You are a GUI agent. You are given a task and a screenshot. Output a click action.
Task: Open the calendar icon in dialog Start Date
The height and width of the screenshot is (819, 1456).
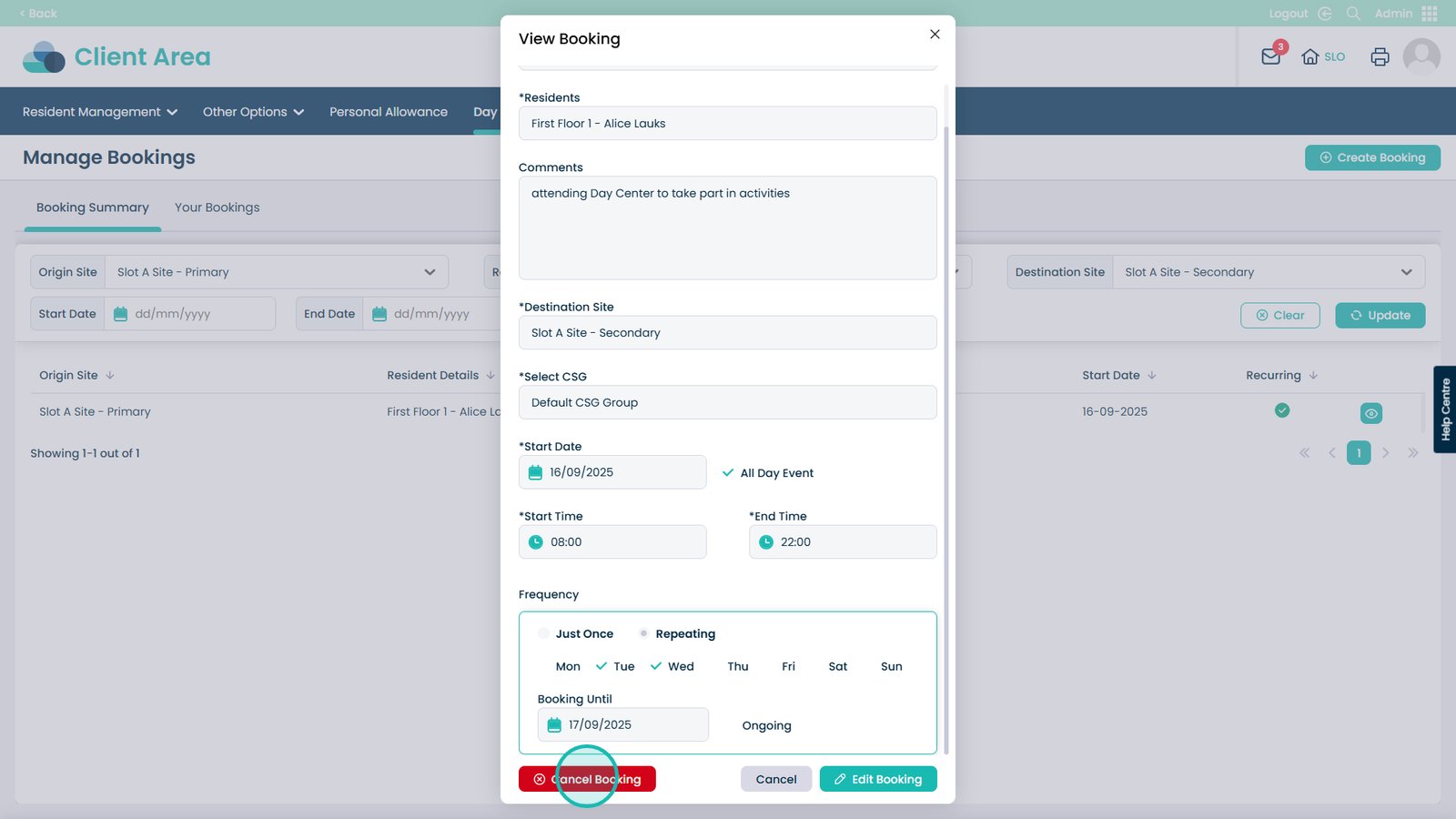tap(535, 472)
